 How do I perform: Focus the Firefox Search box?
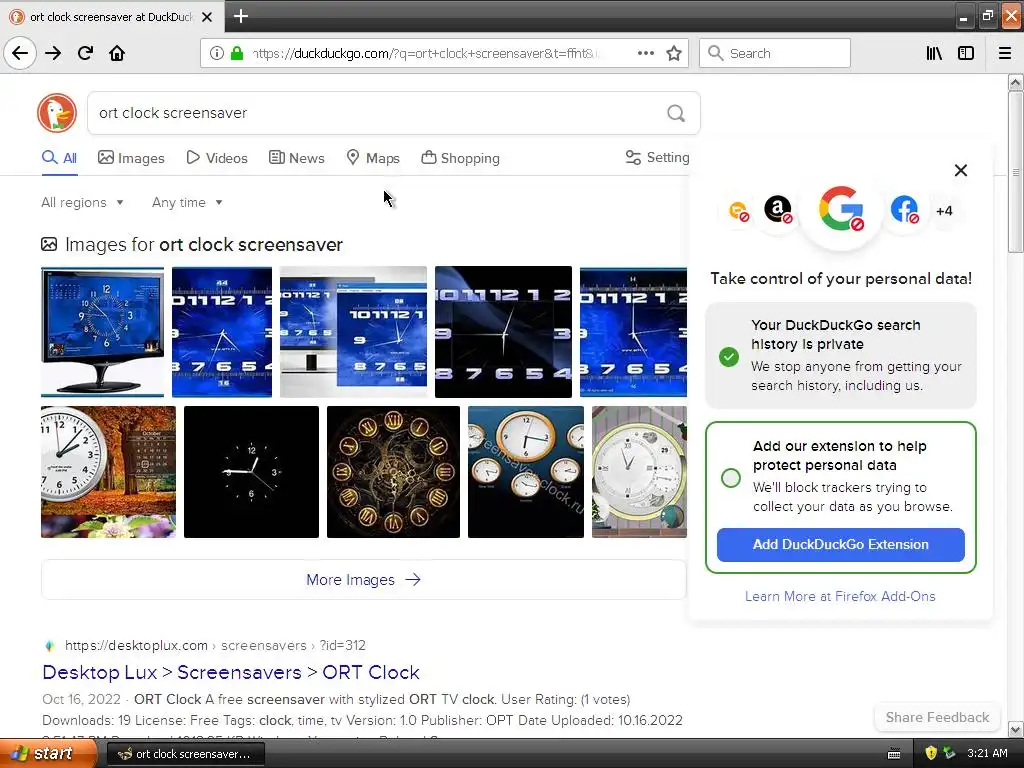[775, 53]
